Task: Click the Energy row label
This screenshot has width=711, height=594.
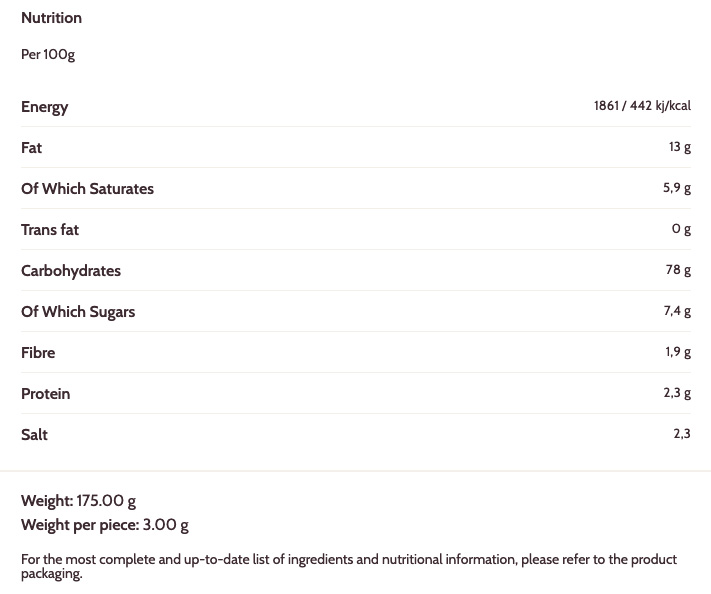Action: pos(44,107)
